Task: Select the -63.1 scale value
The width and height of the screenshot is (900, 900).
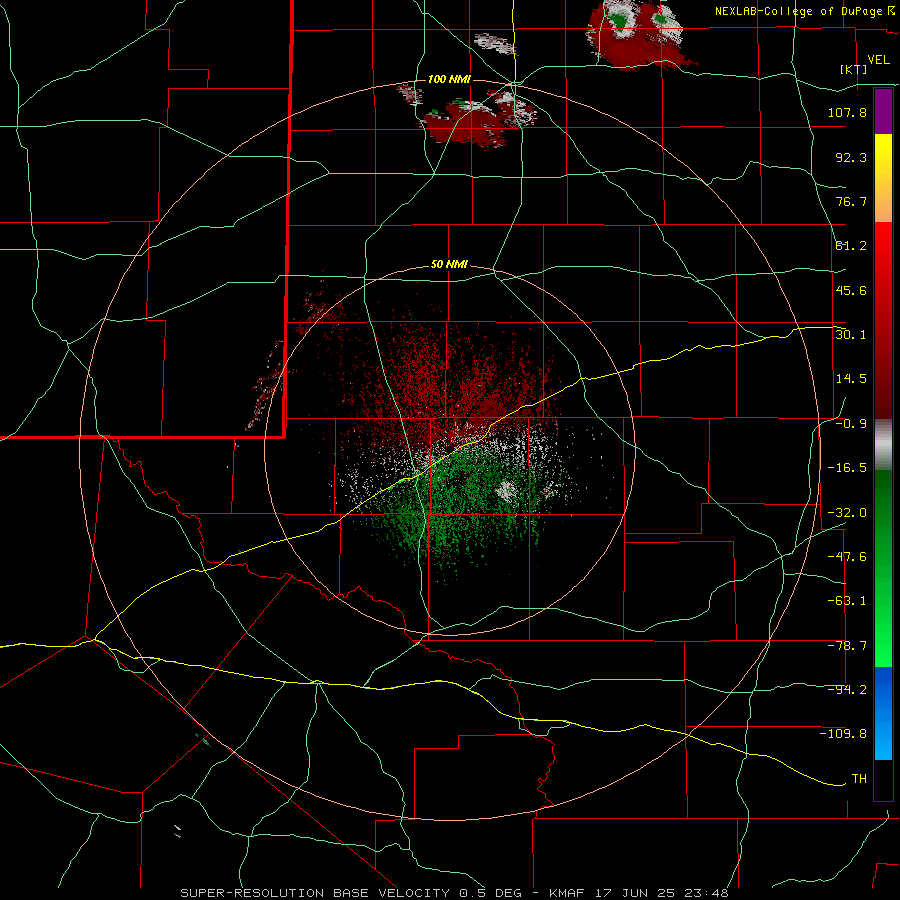Action: pos(847,601)
